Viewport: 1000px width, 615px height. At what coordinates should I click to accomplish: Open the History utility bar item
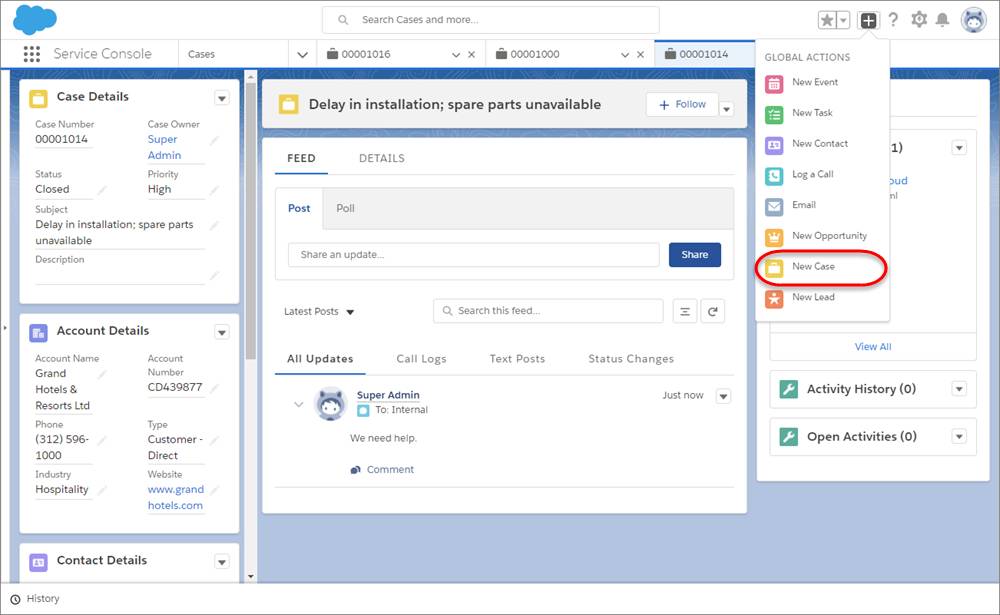(x=35, y=599)
